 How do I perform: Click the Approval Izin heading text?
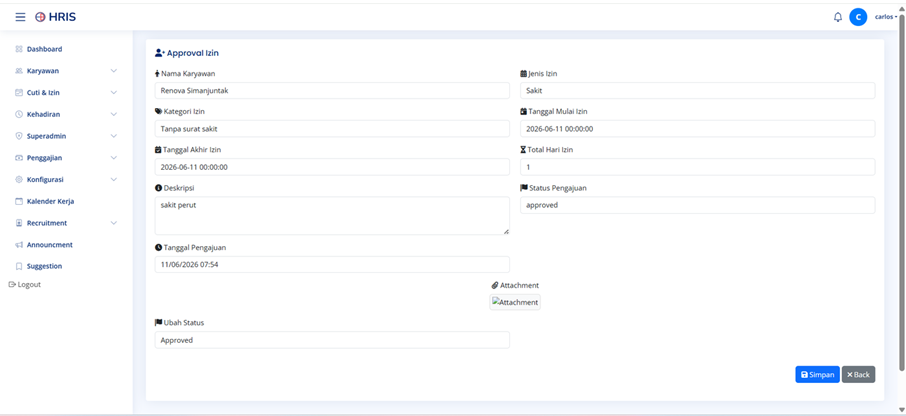193,53
